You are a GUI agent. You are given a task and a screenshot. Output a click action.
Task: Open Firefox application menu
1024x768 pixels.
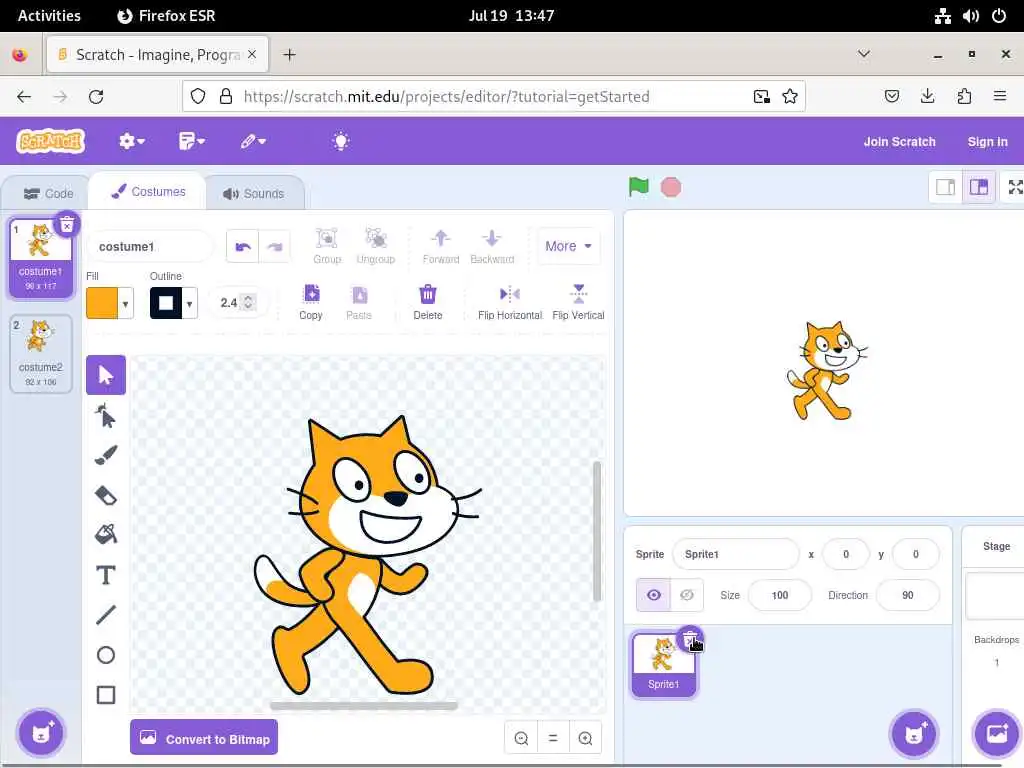coord(999,97)
